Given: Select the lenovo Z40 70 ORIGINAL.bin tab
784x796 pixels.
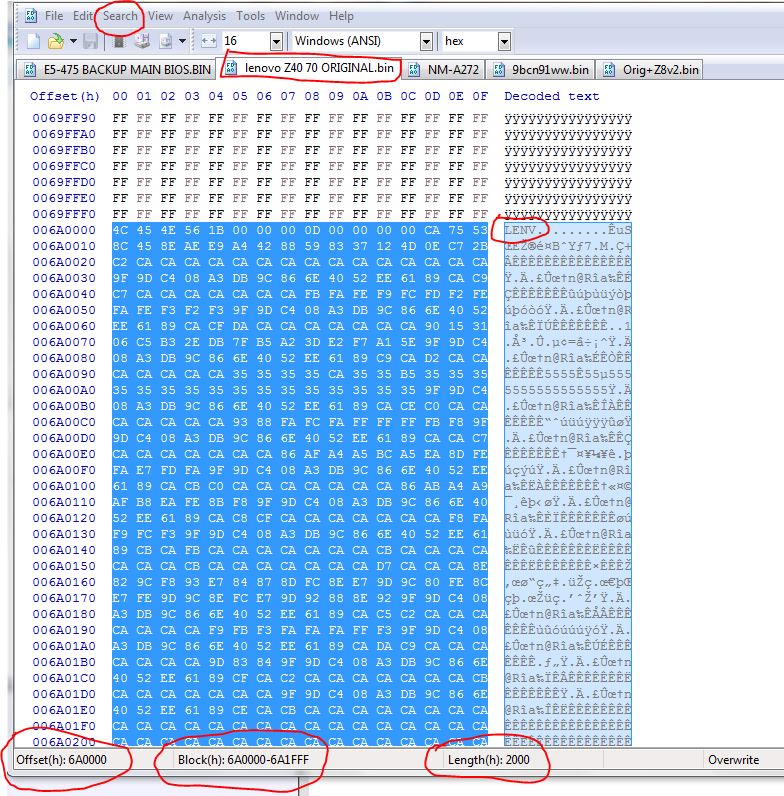Looking at the screenshot, I should [x=309, y=68].
